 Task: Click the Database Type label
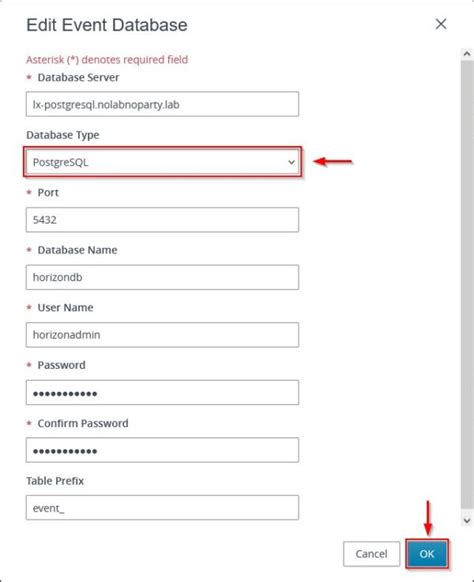(x=63, y=135)
